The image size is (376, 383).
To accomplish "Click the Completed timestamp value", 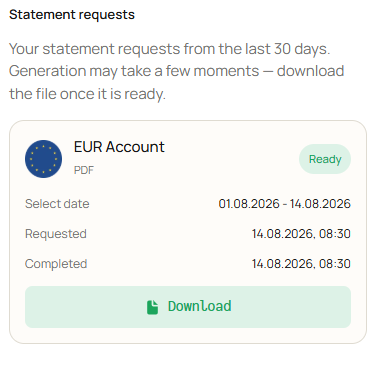I will pyautogui.click(x=301, y=264).
